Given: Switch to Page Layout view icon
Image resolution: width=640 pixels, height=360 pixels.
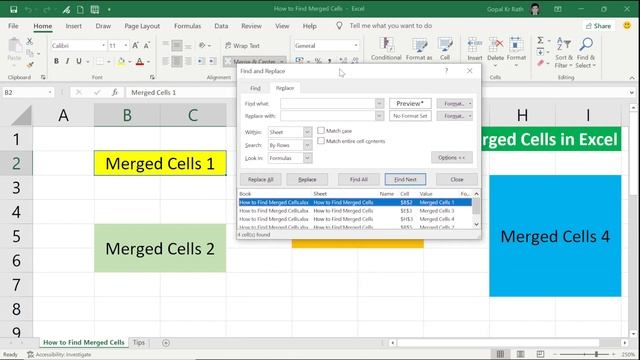Looking at the screenshot, I should click(520, 354).
